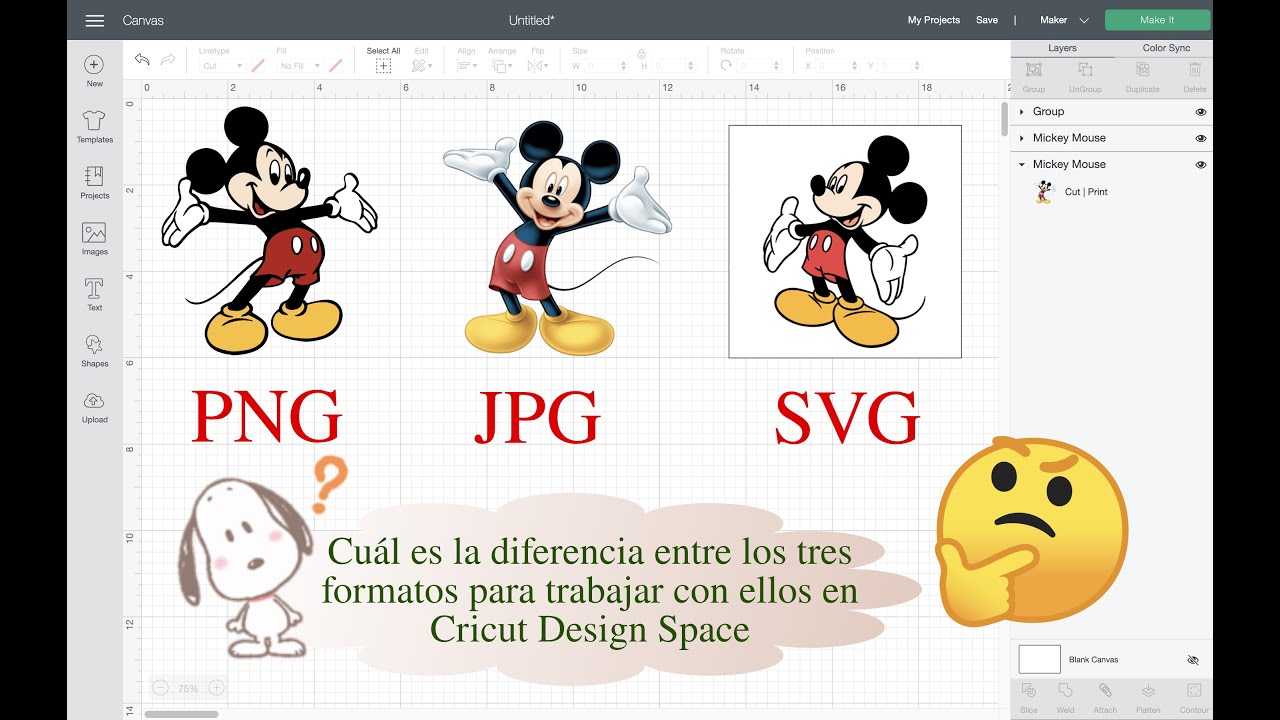Select the Text tool
The image size is (1280, 720).
(94, 295)
